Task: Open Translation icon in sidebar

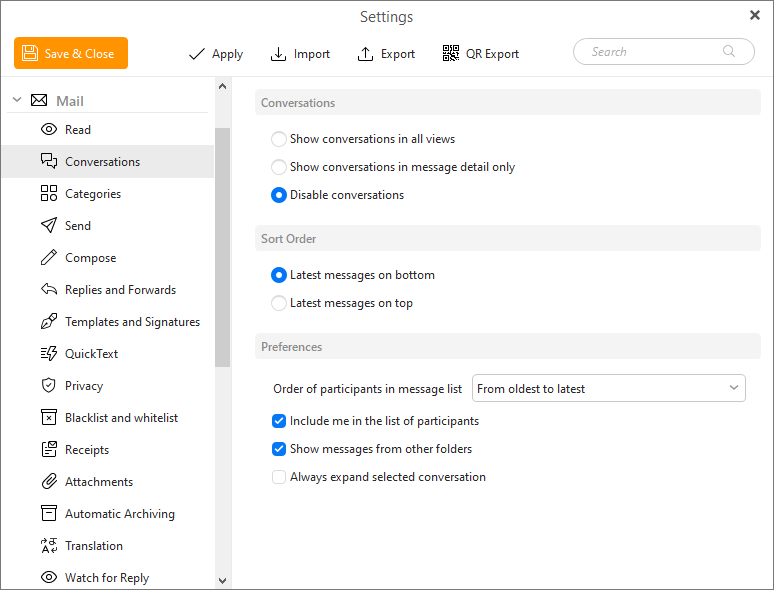Action: [48, 546]
